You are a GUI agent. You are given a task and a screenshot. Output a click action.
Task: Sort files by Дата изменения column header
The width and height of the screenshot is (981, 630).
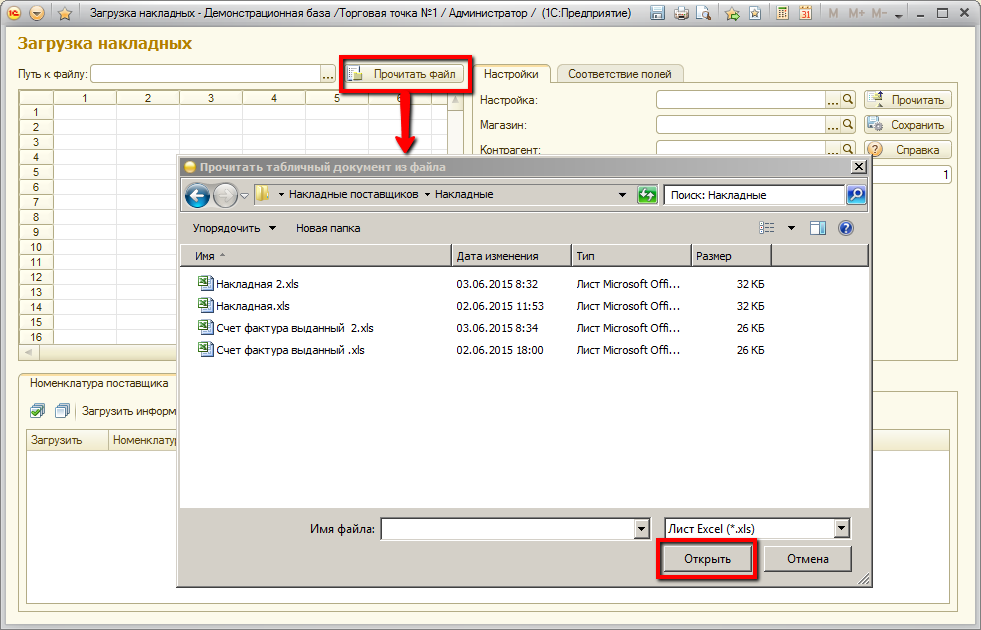510,256
